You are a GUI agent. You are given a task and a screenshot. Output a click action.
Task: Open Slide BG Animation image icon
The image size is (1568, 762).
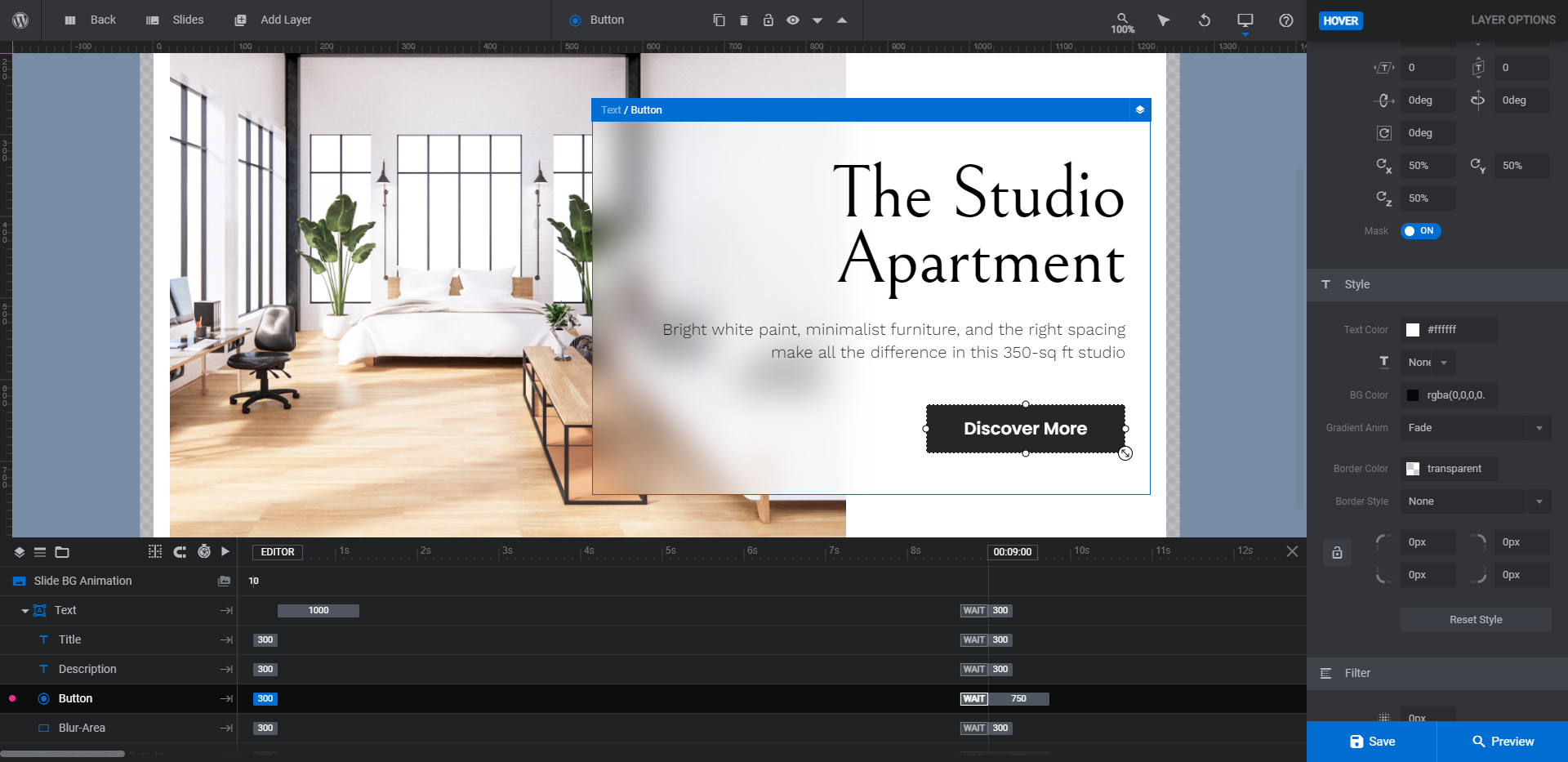point(224,581)
